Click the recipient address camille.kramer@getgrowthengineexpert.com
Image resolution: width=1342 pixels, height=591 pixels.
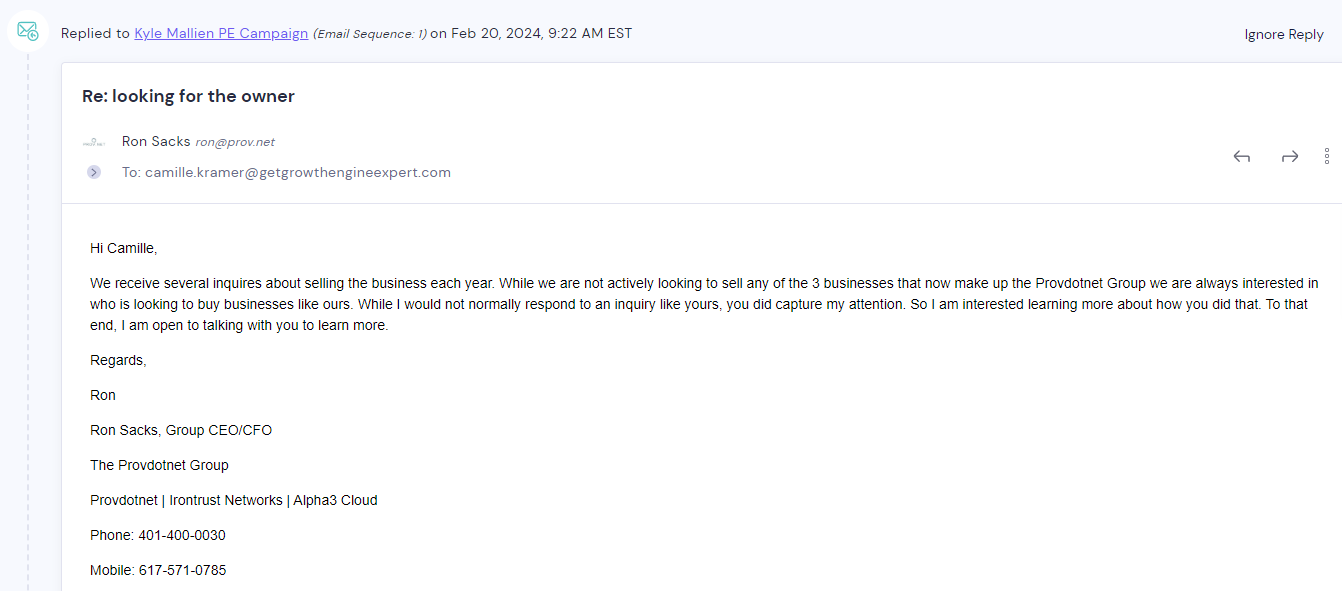[298, 172]
